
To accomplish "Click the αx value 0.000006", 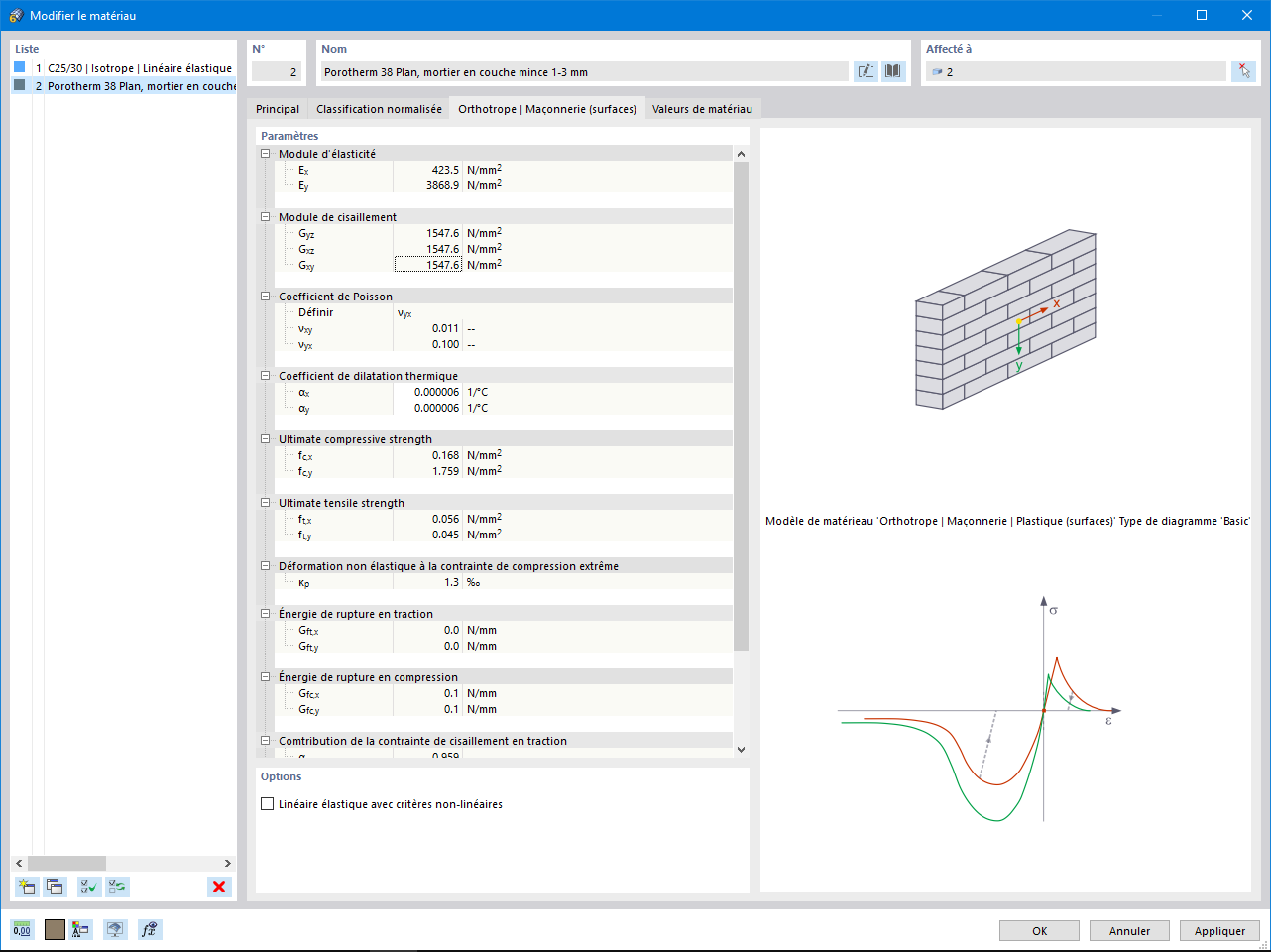I will pyautogui.click(x=427, y=392).
